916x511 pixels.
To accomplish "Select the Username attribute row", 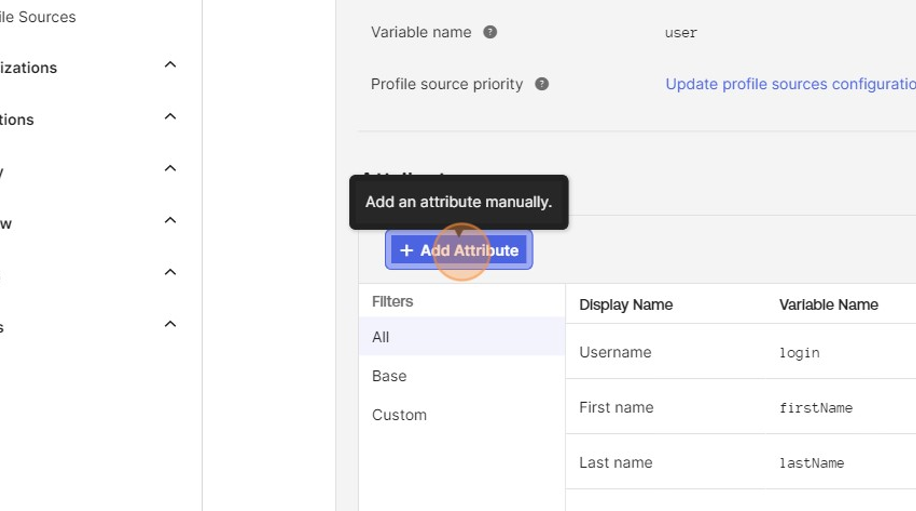I will click(x=741, y=352).
